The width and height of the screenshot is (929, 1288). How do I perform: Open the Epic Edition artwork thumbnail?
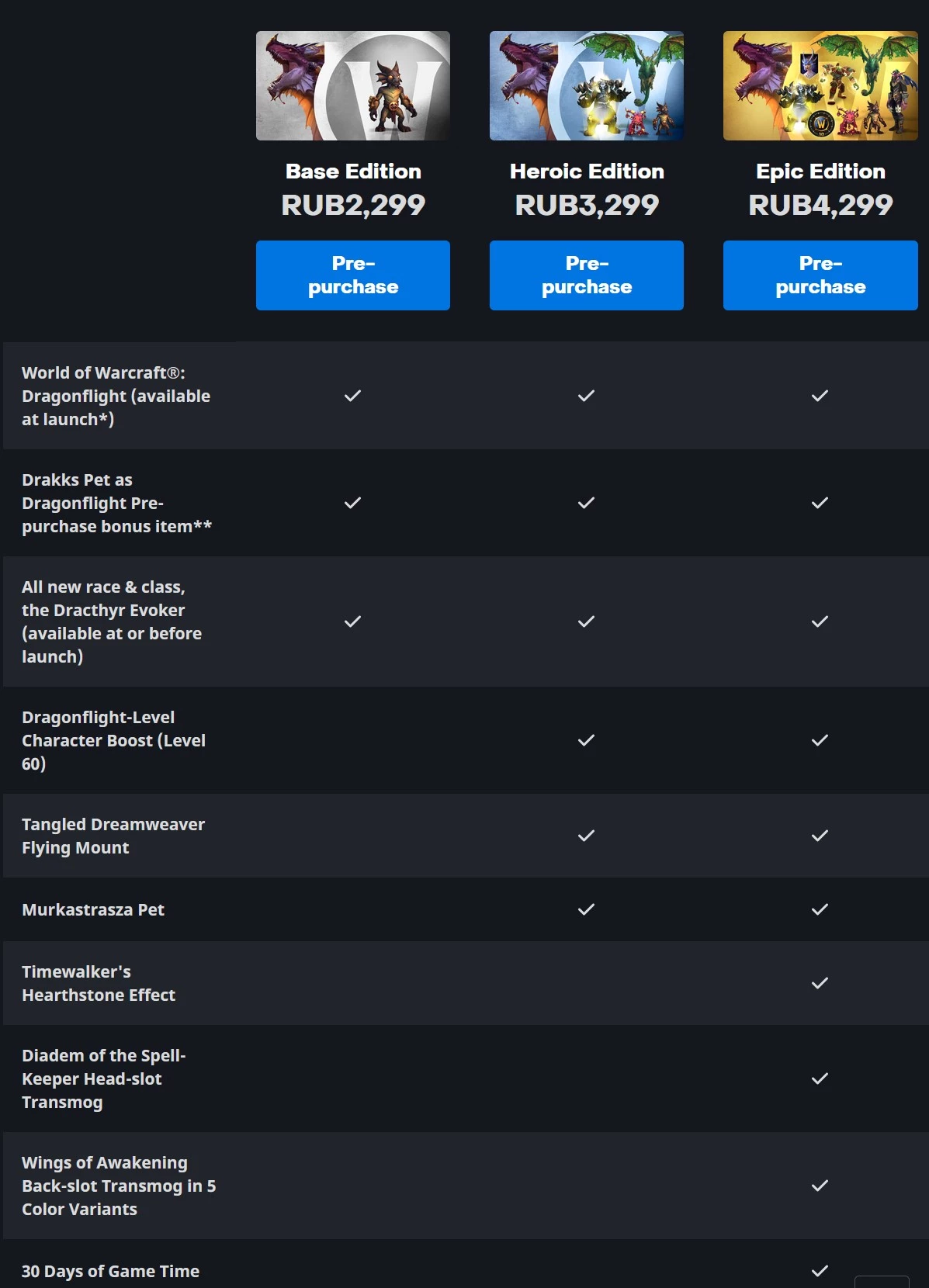820,85
